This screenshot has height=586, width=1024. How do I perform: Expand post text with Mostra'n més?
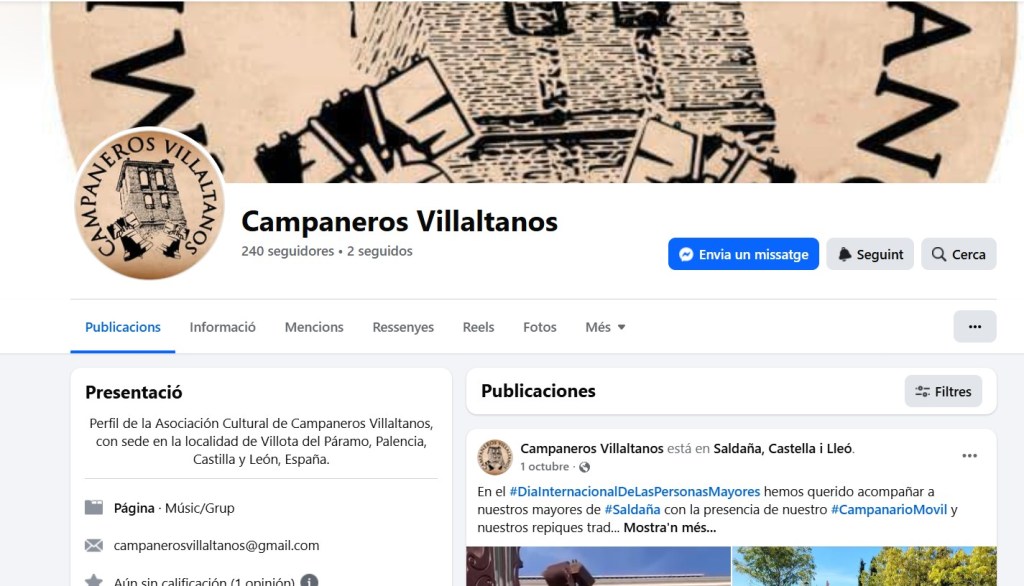[x=669, y=528]
